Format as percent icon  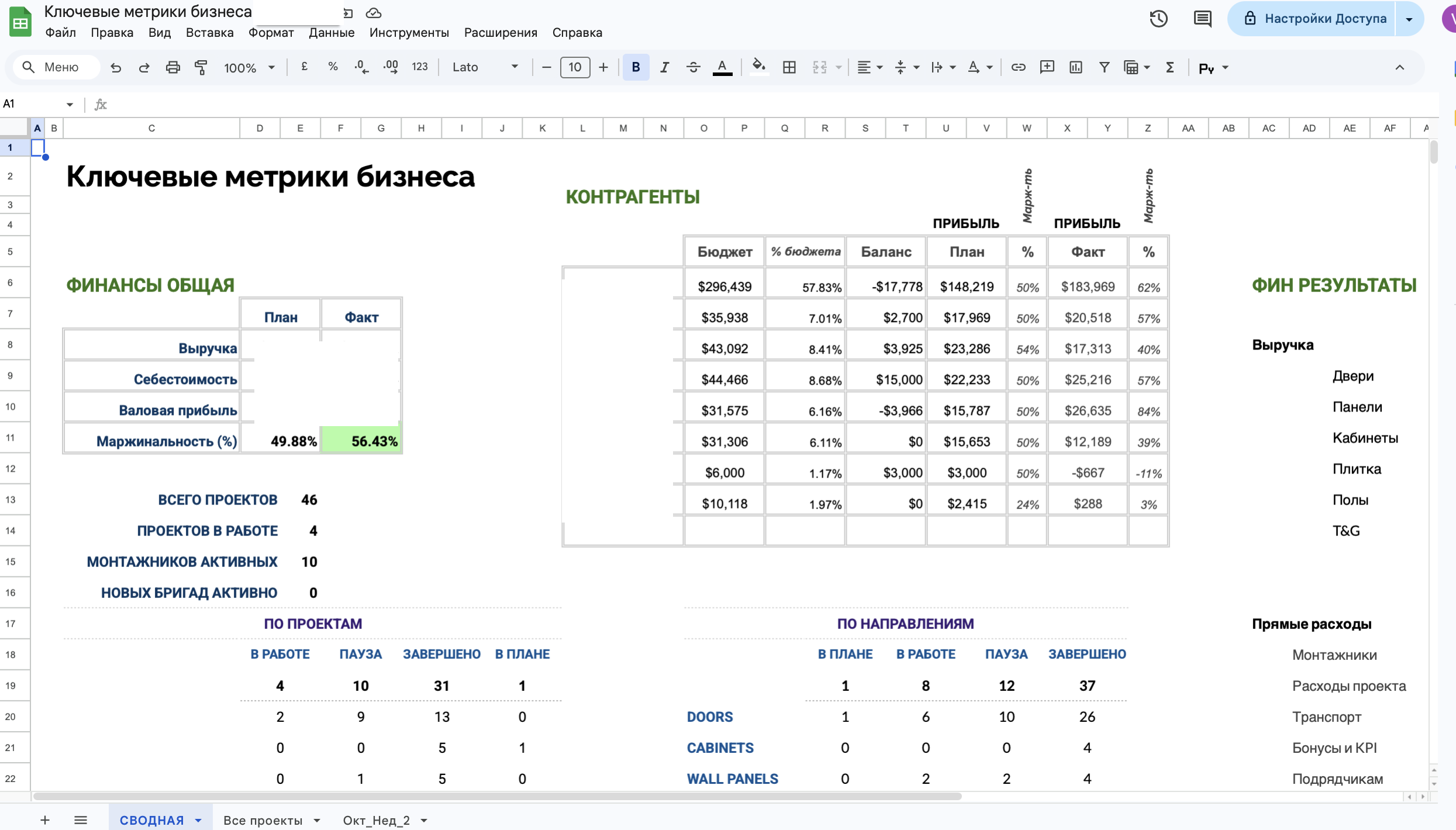coord(333,67)
